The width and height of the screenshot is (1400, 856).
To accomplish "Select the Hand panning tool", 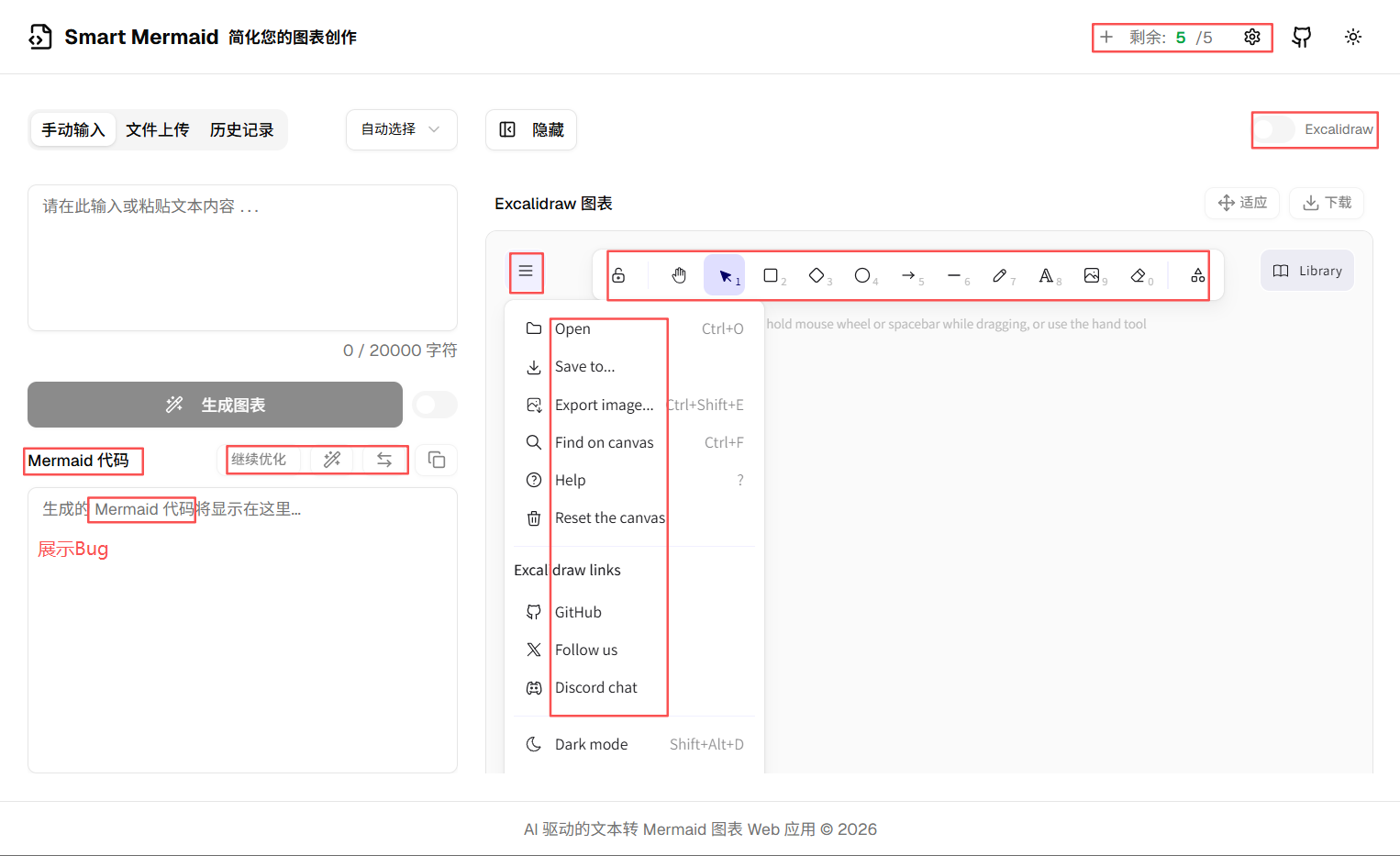I will point(679,275).
